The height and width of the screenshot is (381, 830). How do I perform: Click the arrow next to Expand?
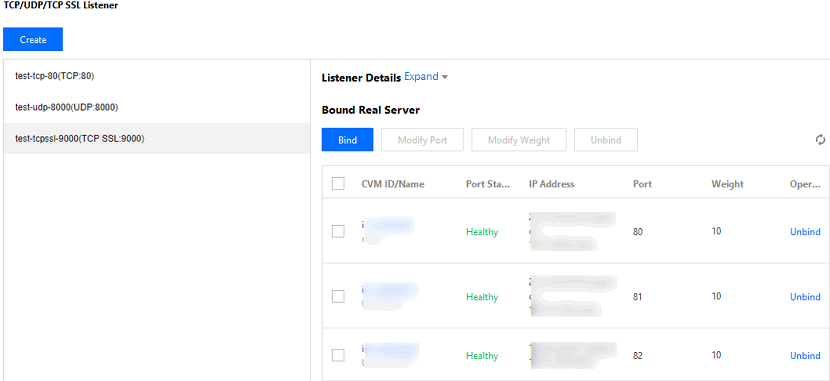[445, 77]
